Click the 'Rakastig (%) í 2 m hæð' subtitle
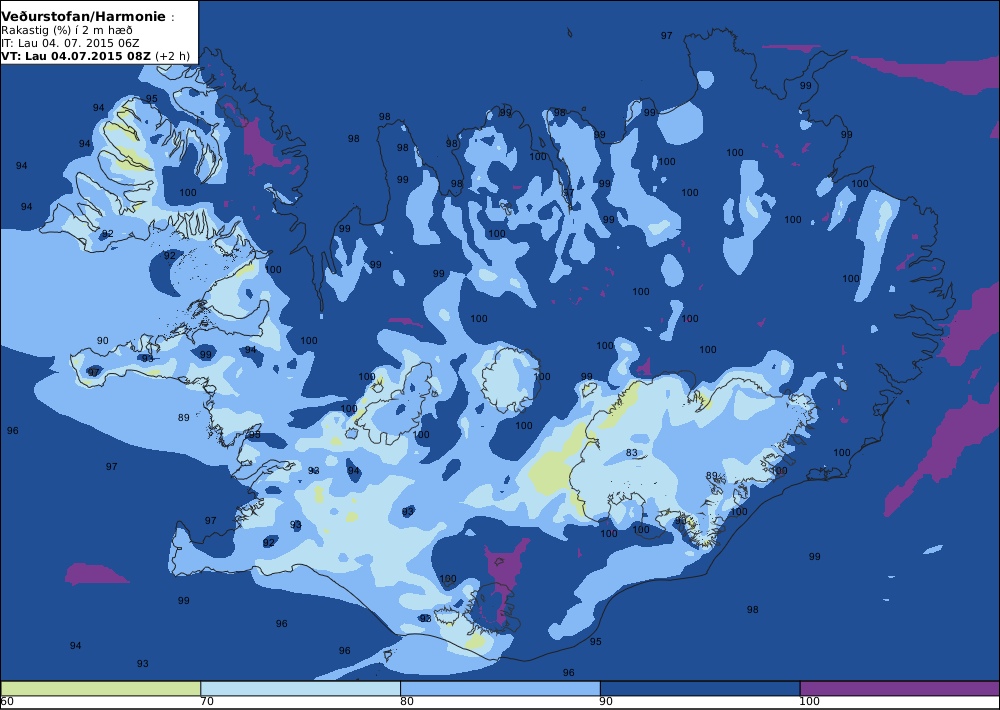 coord(67,30)
